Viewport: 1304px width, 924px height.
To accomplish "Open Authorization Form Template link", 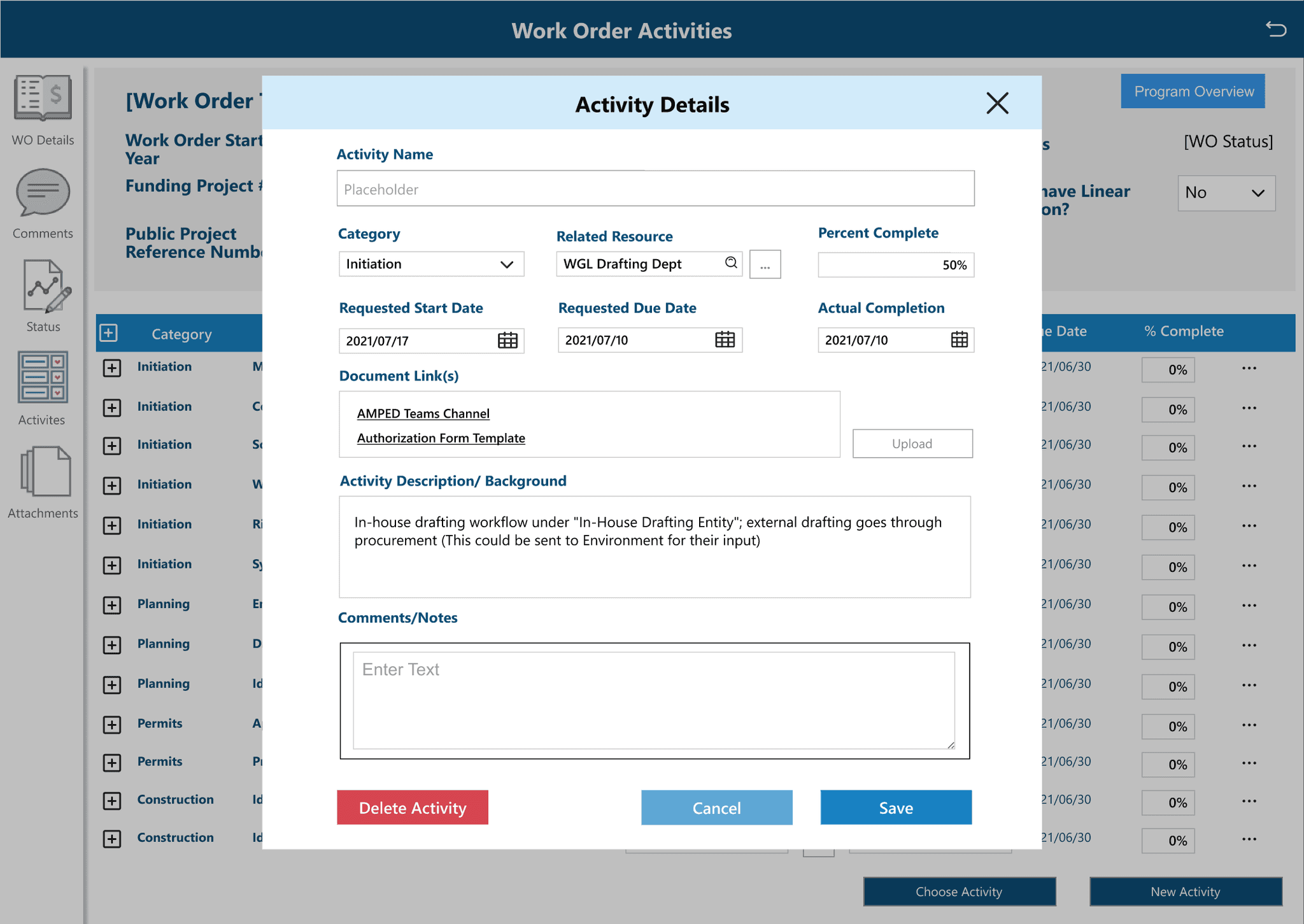I will pos(441,438).
